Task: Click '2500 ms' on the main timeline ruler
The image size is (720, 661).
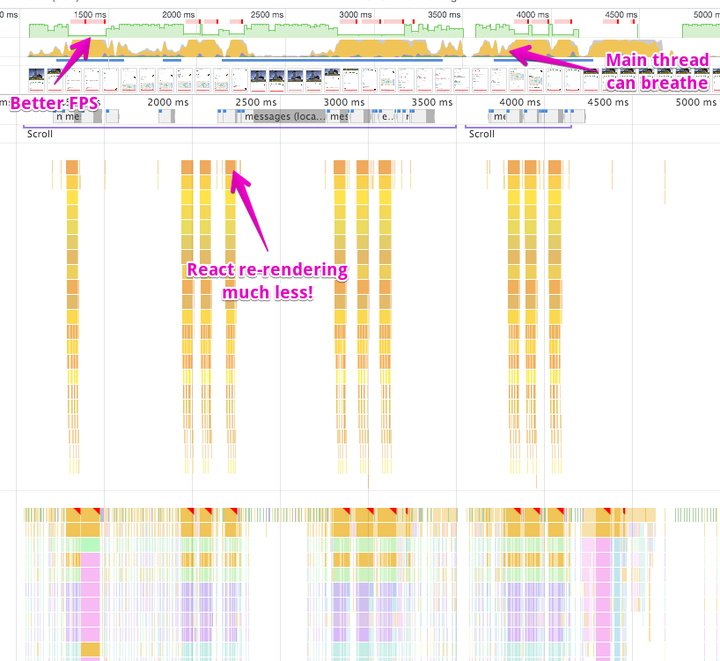Action: pyautogui.click(x=256, y=102)
